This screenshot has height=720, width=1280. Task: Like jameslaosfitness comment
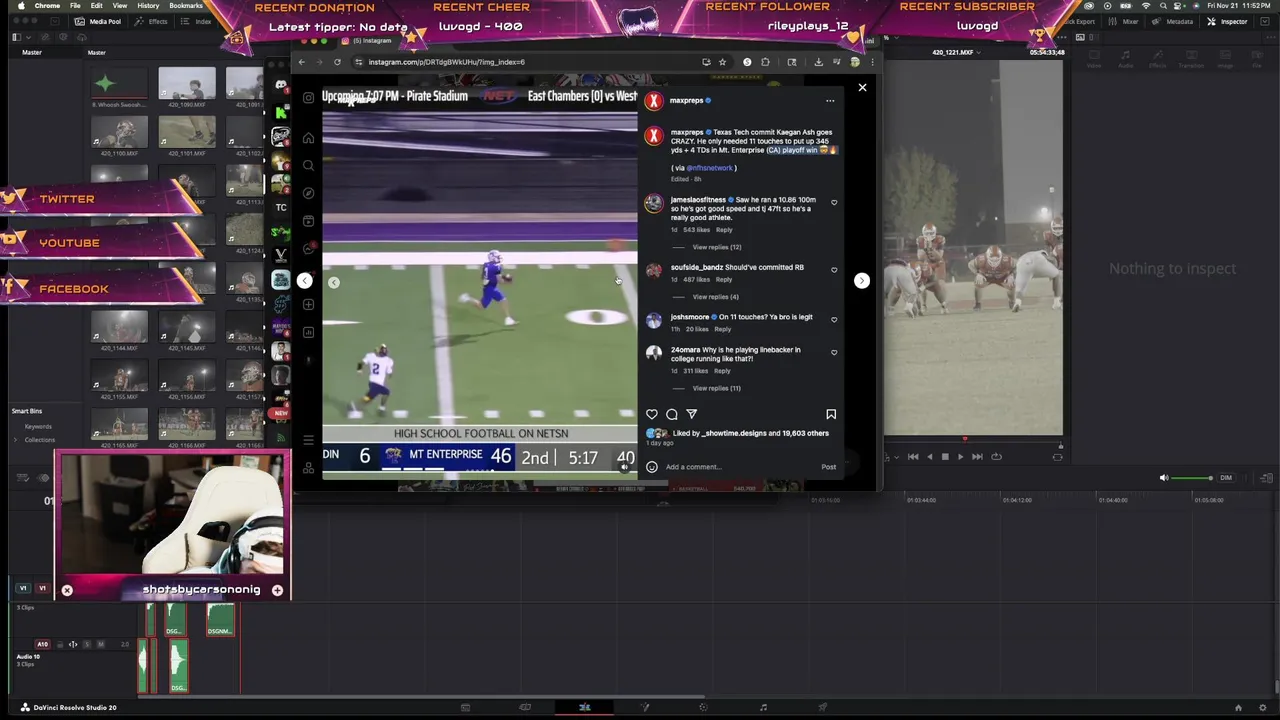tap(835, 203)
